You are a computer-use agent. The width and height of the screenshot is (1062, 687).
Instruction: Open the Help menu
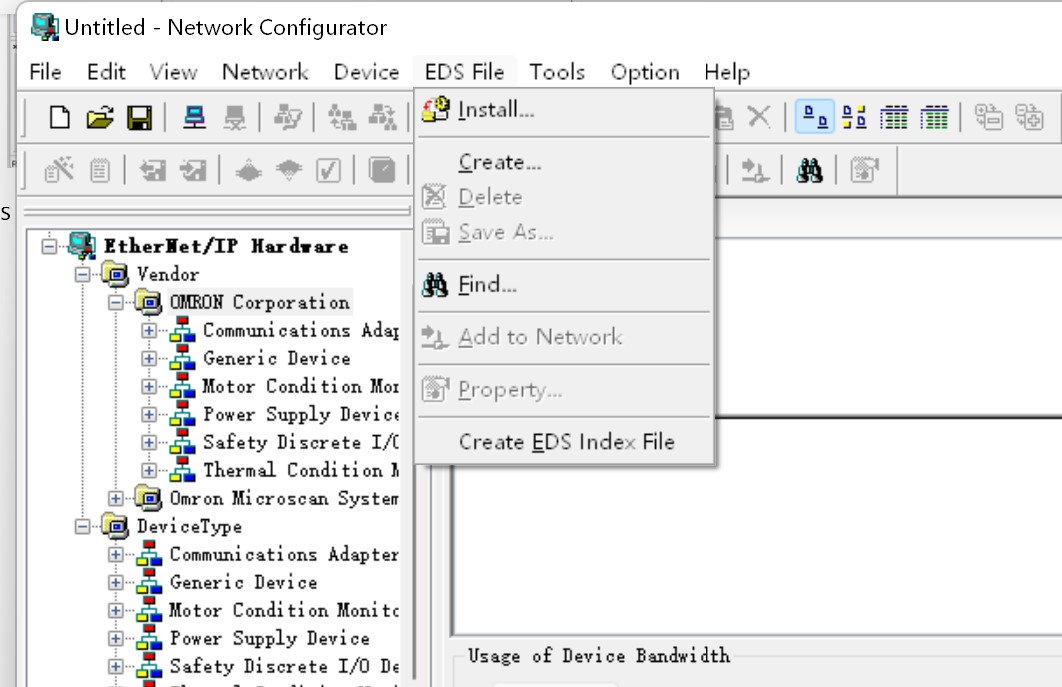pos(727,72)
